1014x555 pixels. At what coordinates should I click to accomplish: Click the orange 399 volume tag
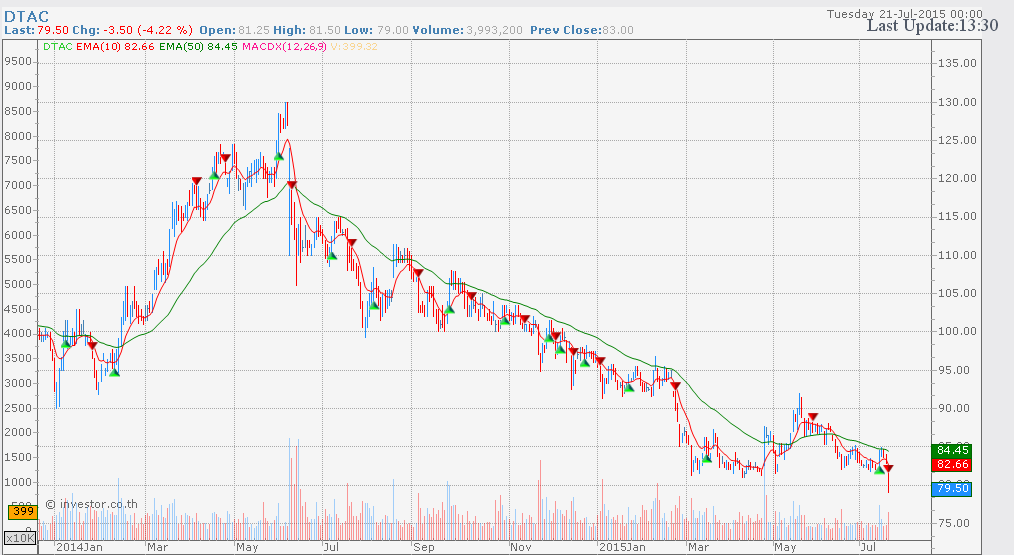pos(23,512)
